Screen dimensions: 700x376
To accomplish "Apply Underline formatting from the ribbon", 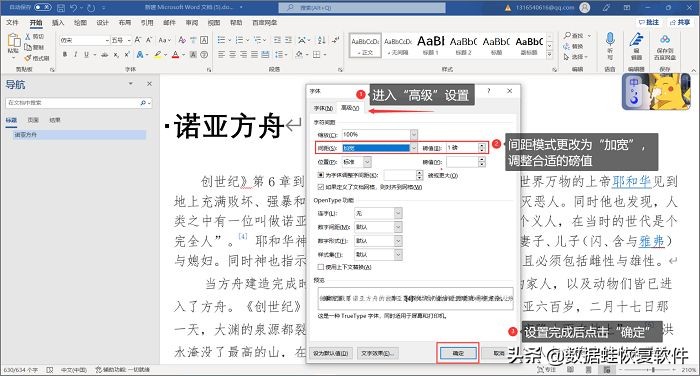I will point(86,54).
